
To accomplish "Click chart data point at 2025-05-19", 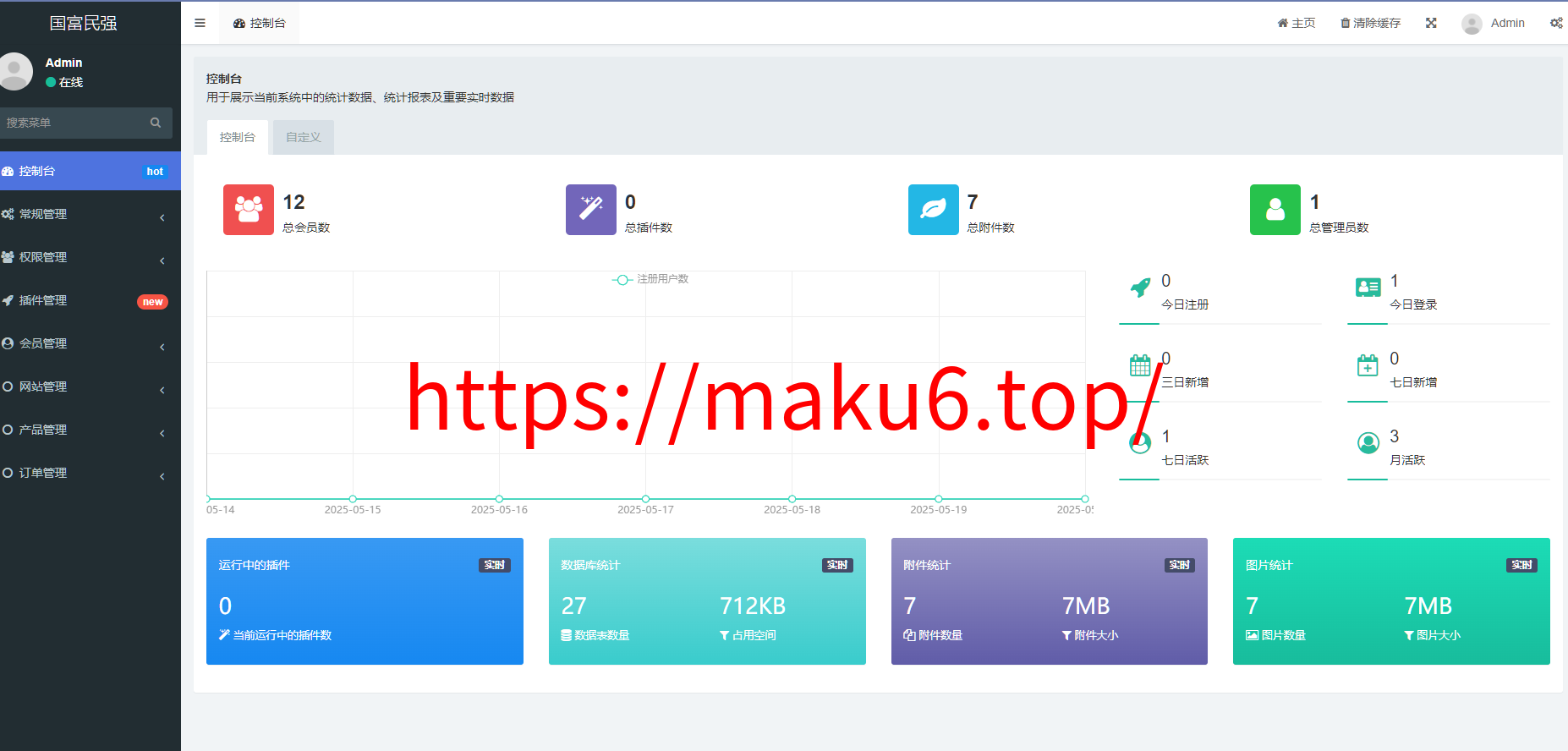I will point(939,499).
